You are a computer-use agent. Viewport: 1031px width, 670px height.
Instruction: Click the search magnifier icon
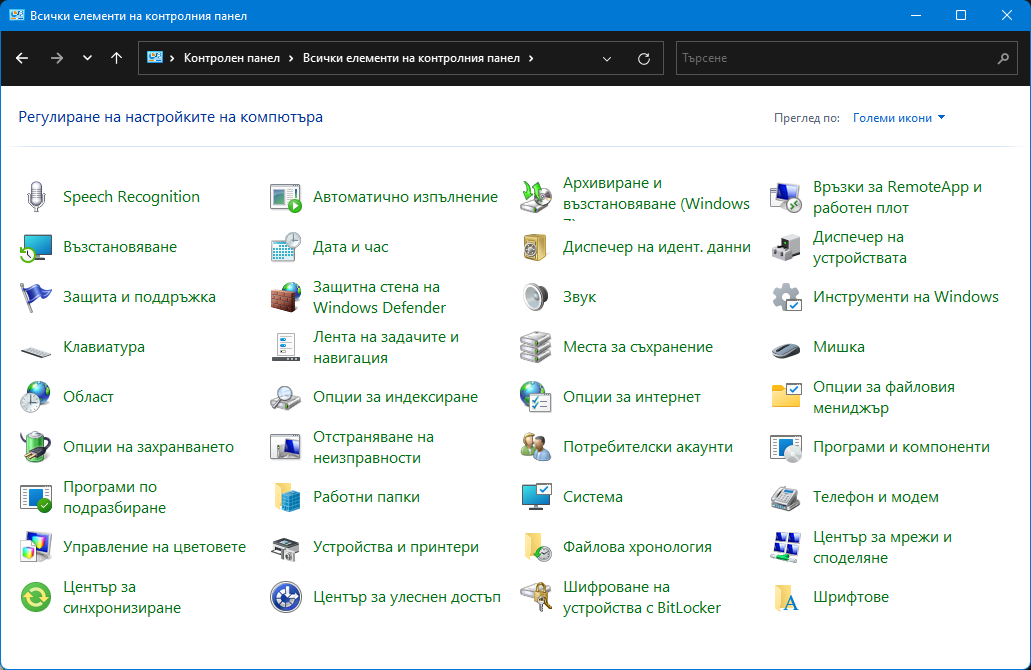pyautogui.click(x=1003, y=59)
